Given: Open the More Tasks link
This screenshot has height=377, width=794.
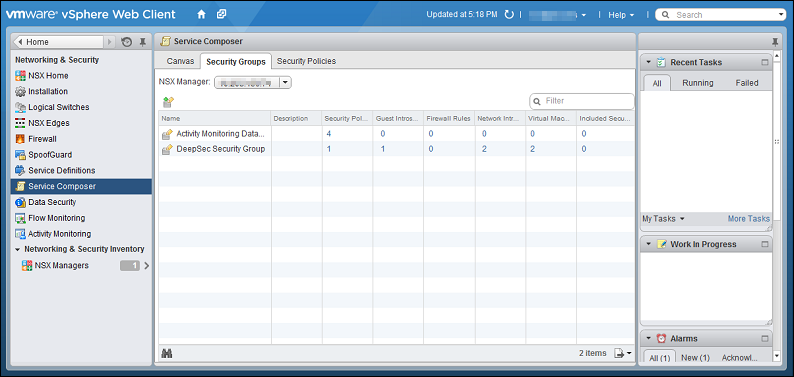Looking at the screenshot, I should coord(748,219).
